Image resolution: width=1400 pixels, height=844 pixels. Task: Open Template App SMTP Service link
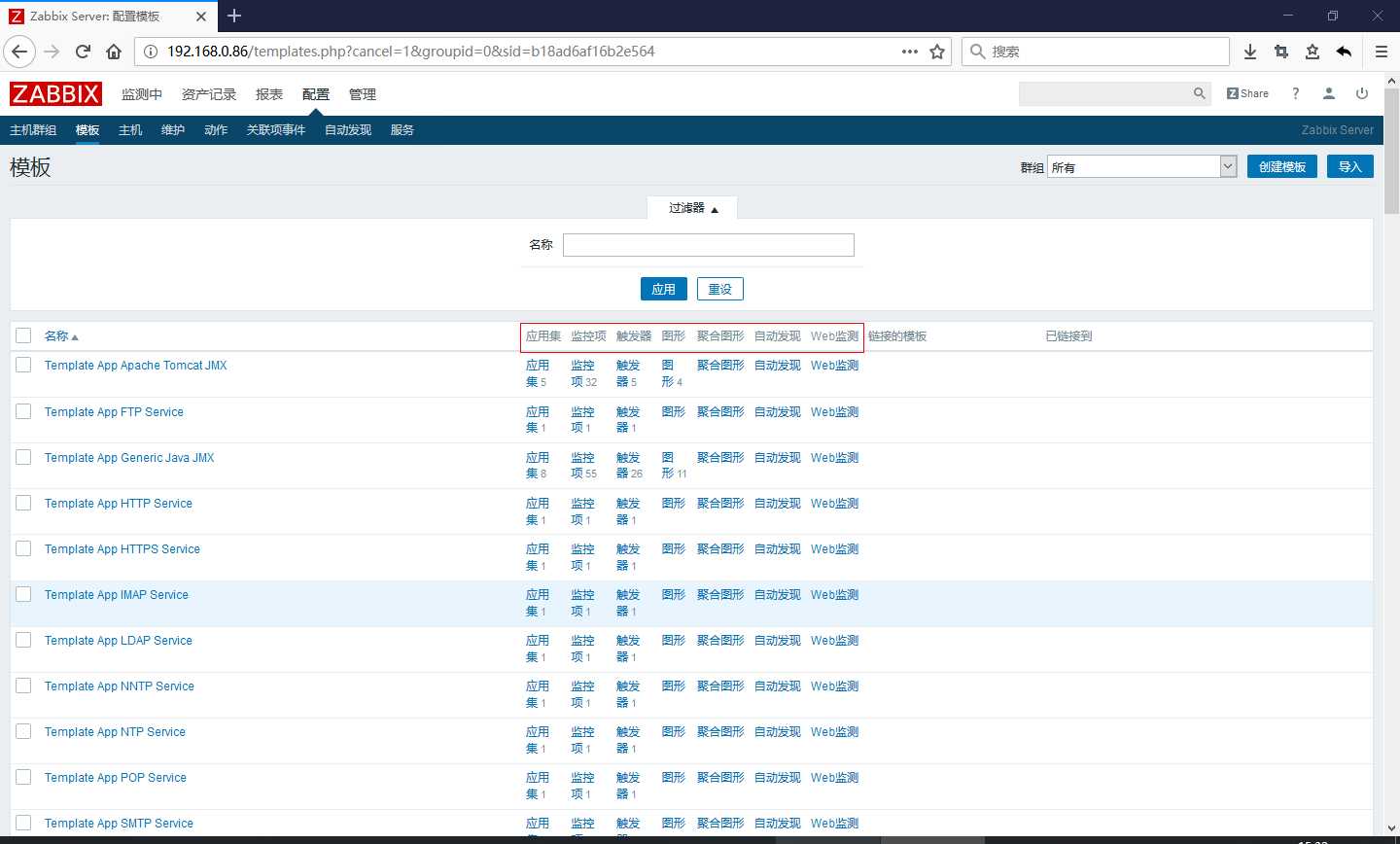119,824
